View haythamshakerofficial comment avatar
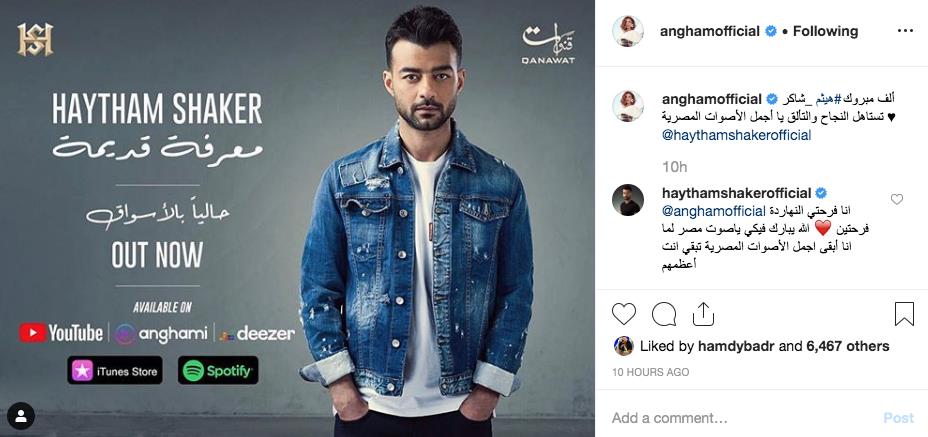The height and width of the screenshot is (437, 928). (x=627, y=200)
